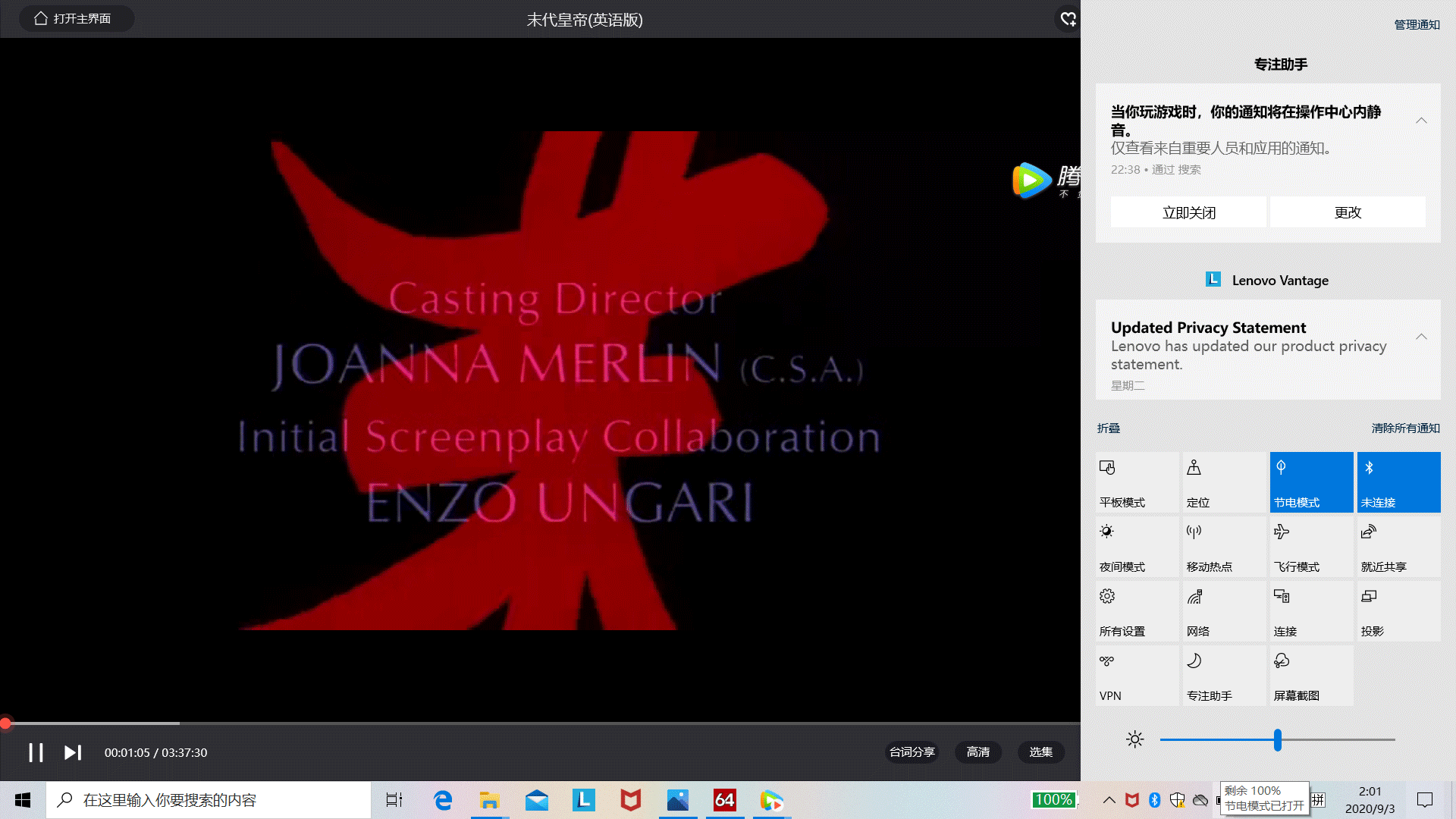Click the video title 末代皇帝(英语版)
Image resolution: width=1456 pixels, height=819 pixels.
(x=585, y=20)
